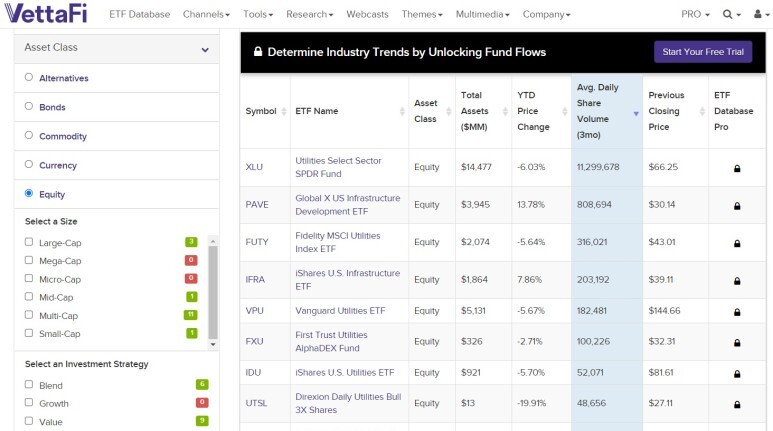
Task: Click Blend count badge 6
Action: pyautogui.click(x=202, y=384)
